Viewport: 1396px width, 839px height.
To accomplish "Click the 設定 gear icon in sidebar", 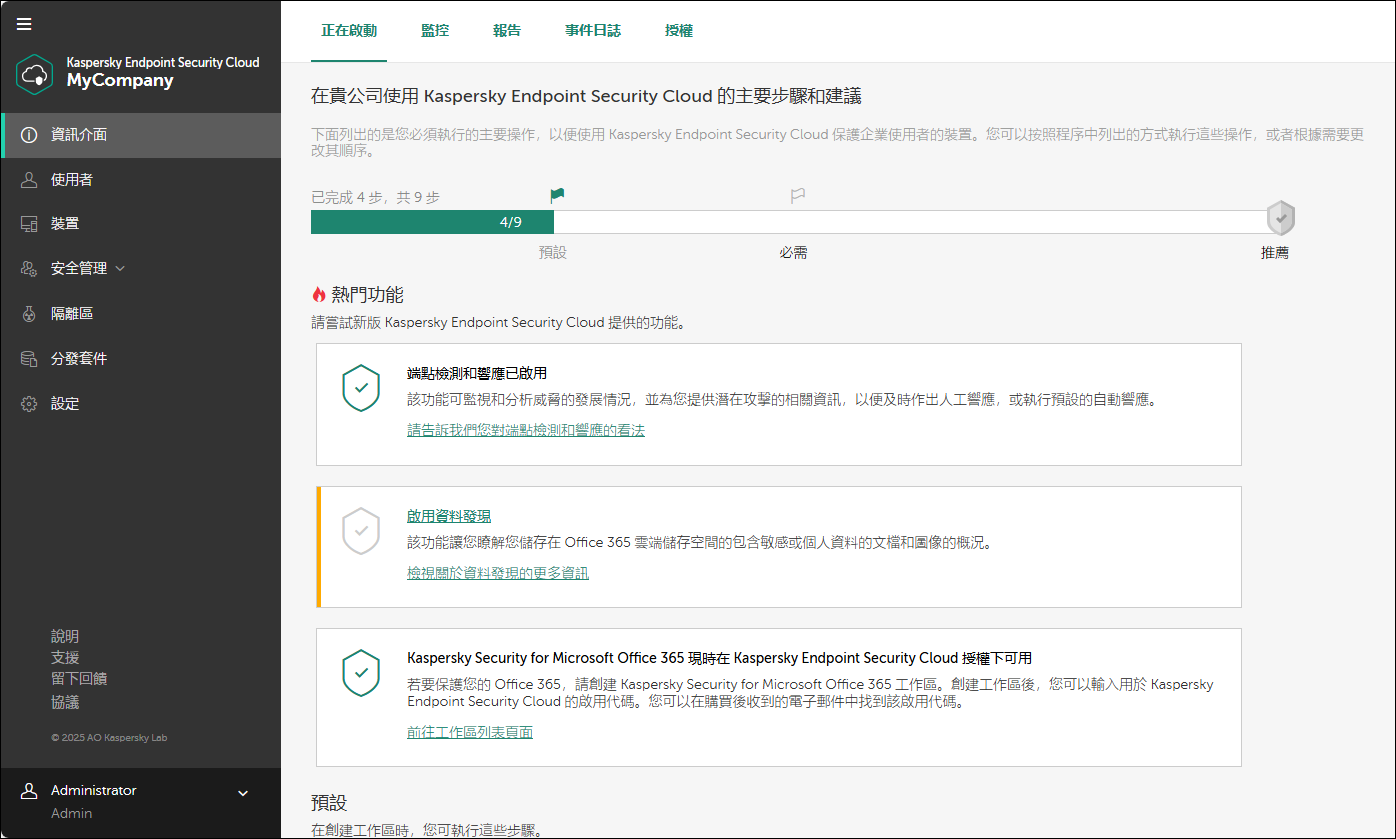I will [29, 404].
